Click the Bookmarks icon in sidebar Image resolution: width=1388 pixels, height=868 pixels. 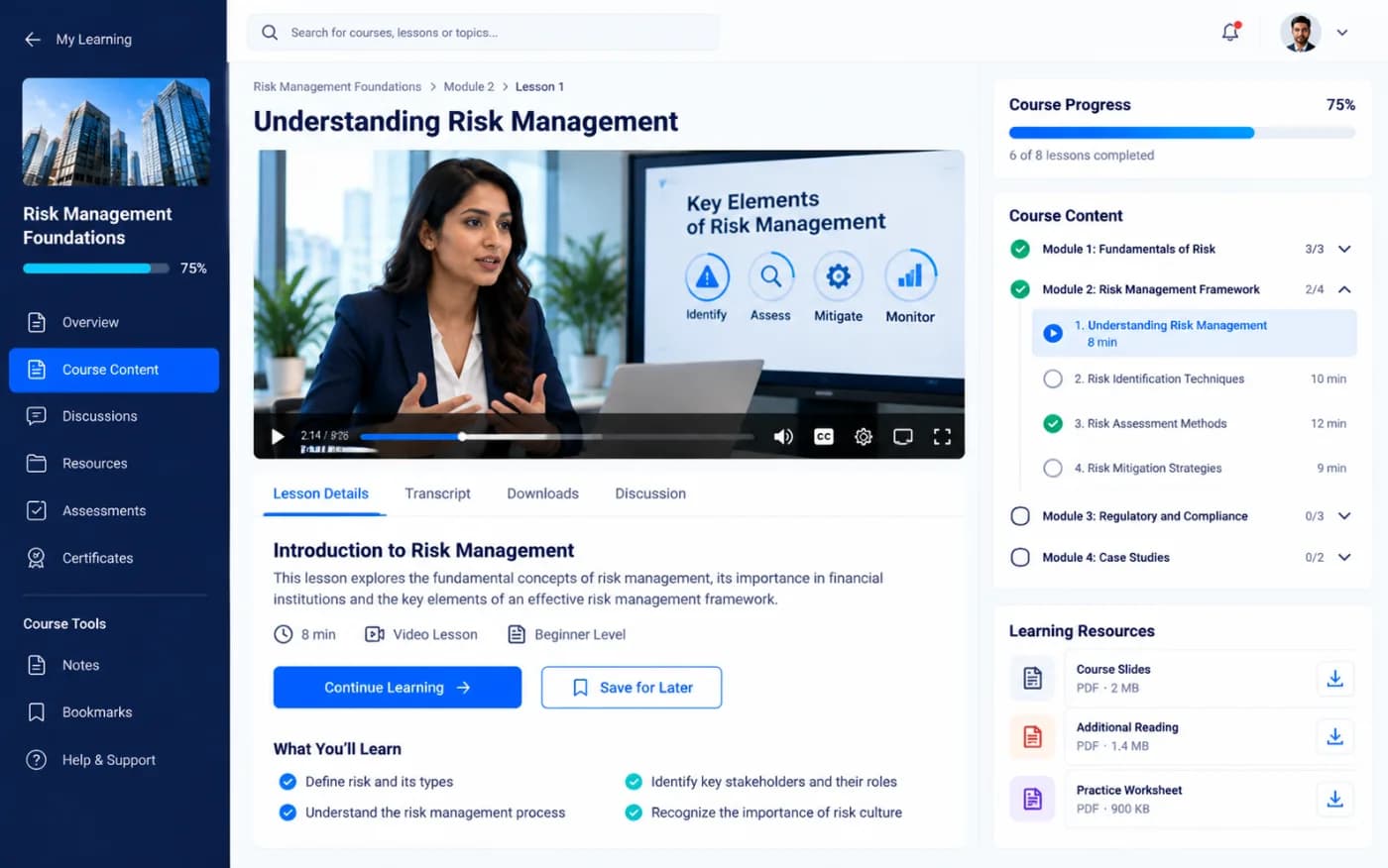(37, 712)
